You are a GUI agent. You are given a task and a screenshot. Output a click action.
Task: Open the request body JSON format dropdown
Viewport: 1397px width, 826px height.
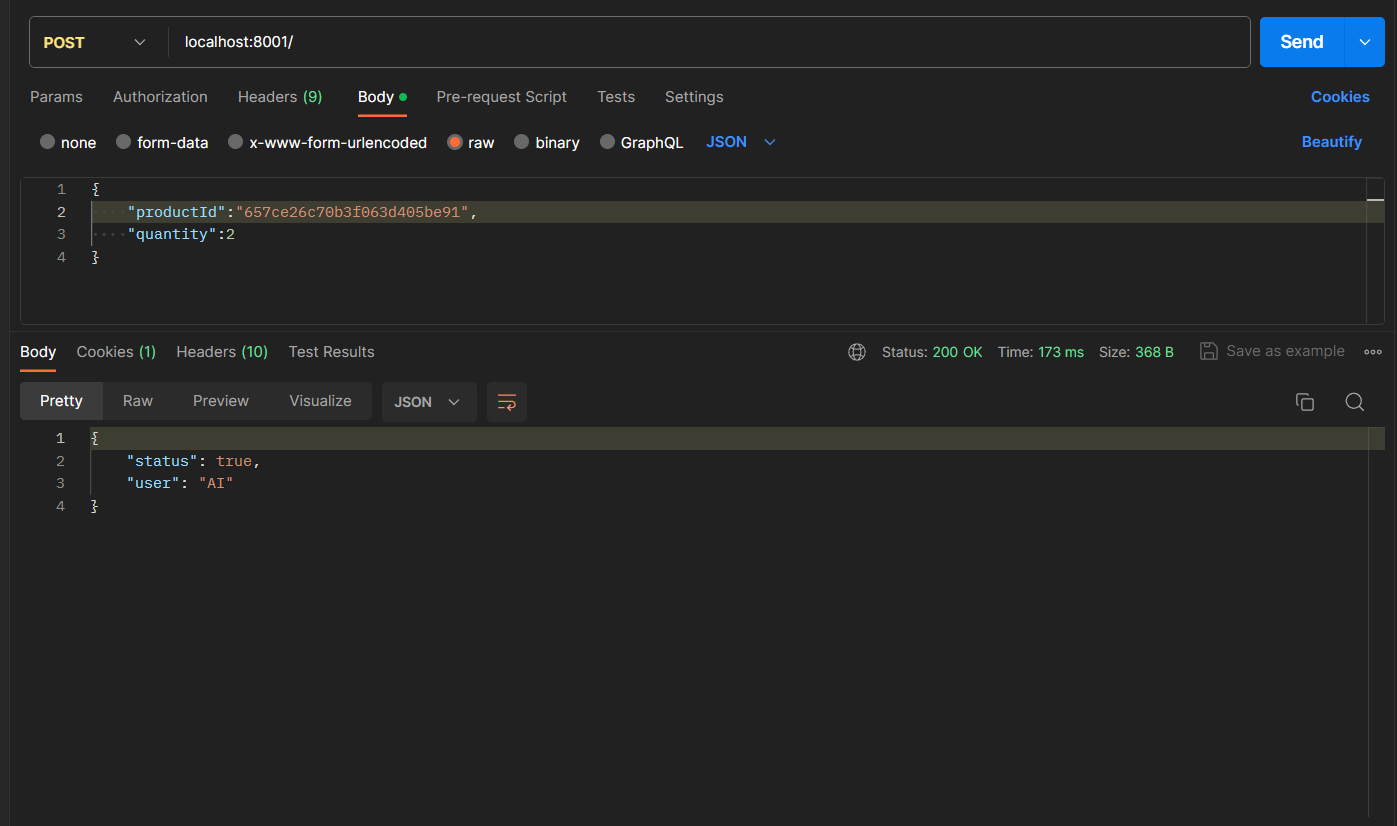click(x=741, y=142)
